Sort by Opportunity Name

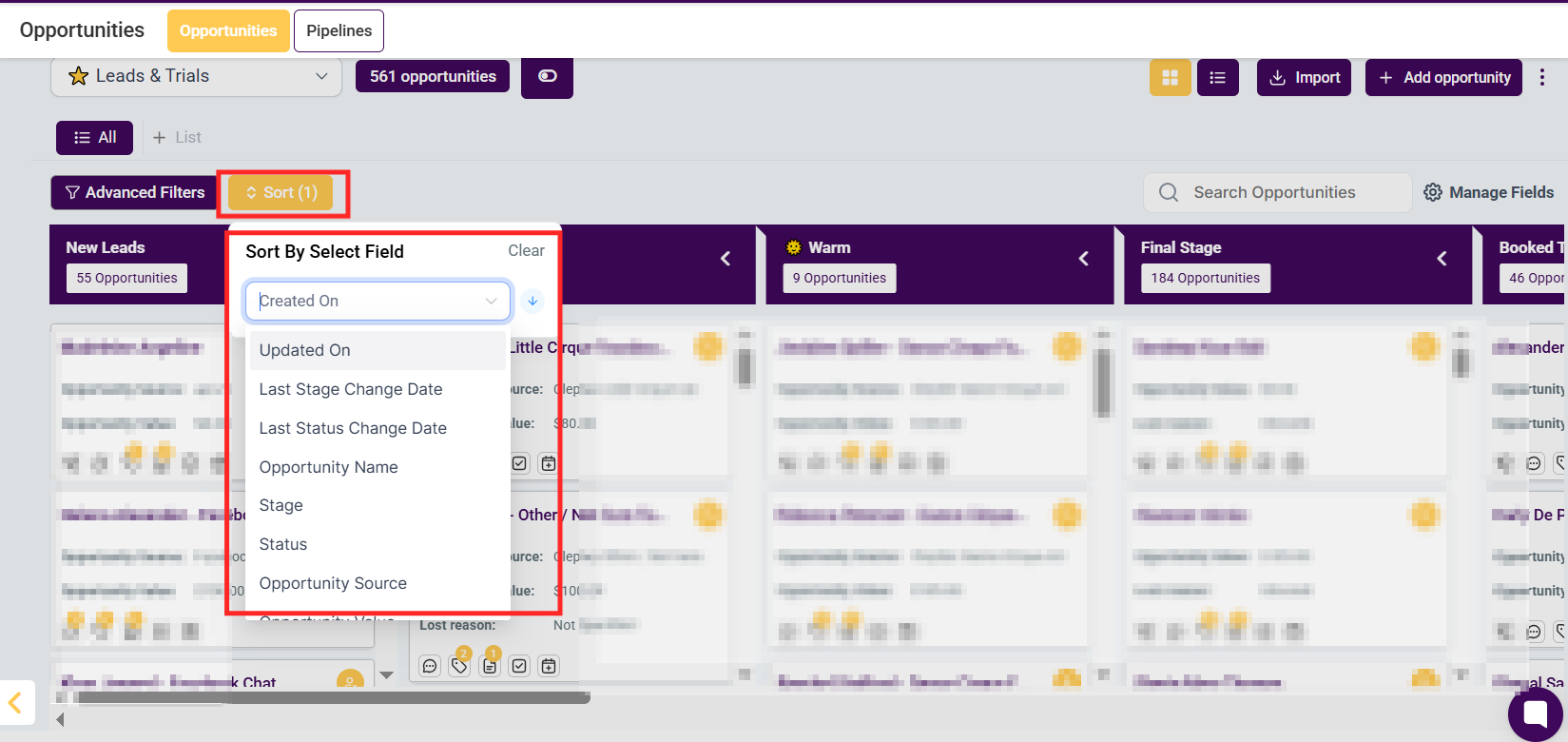click(x=377, y=467)
